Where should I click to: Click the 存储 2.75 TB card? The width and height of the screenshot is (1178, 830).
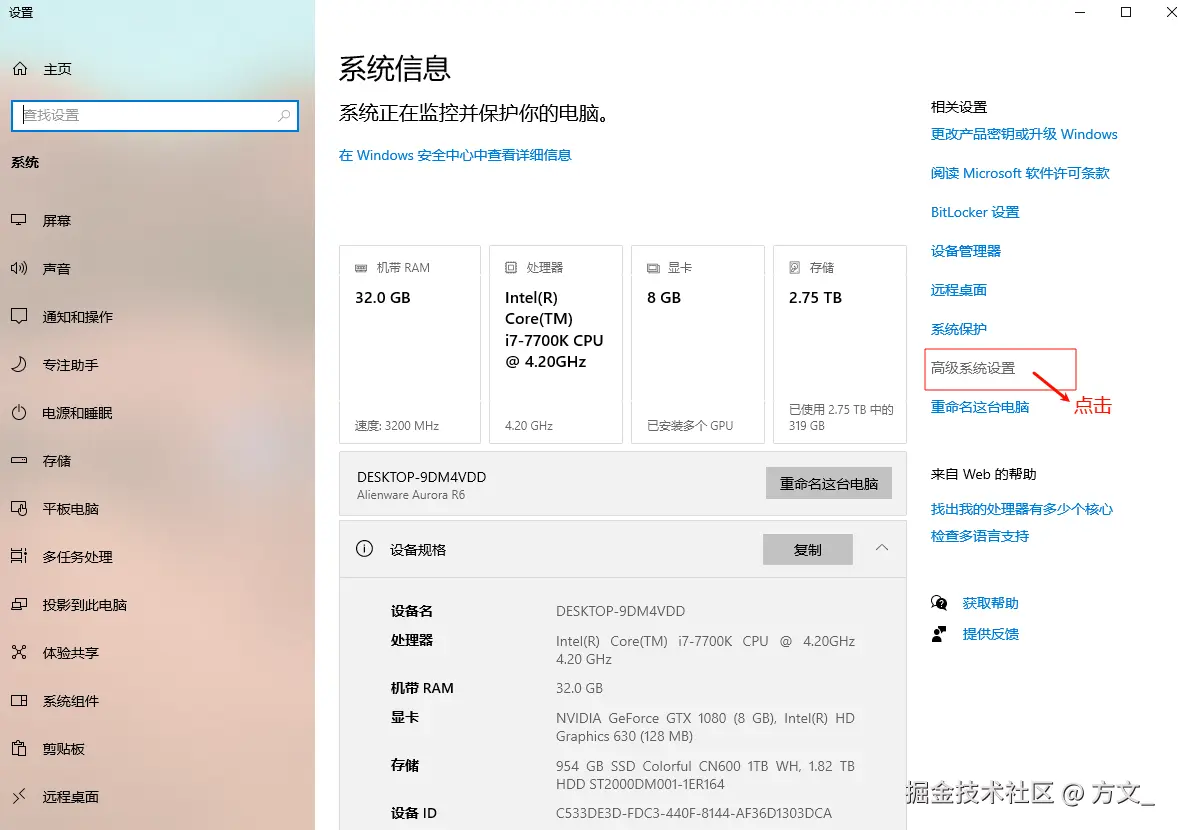click(x=840, y=344)
